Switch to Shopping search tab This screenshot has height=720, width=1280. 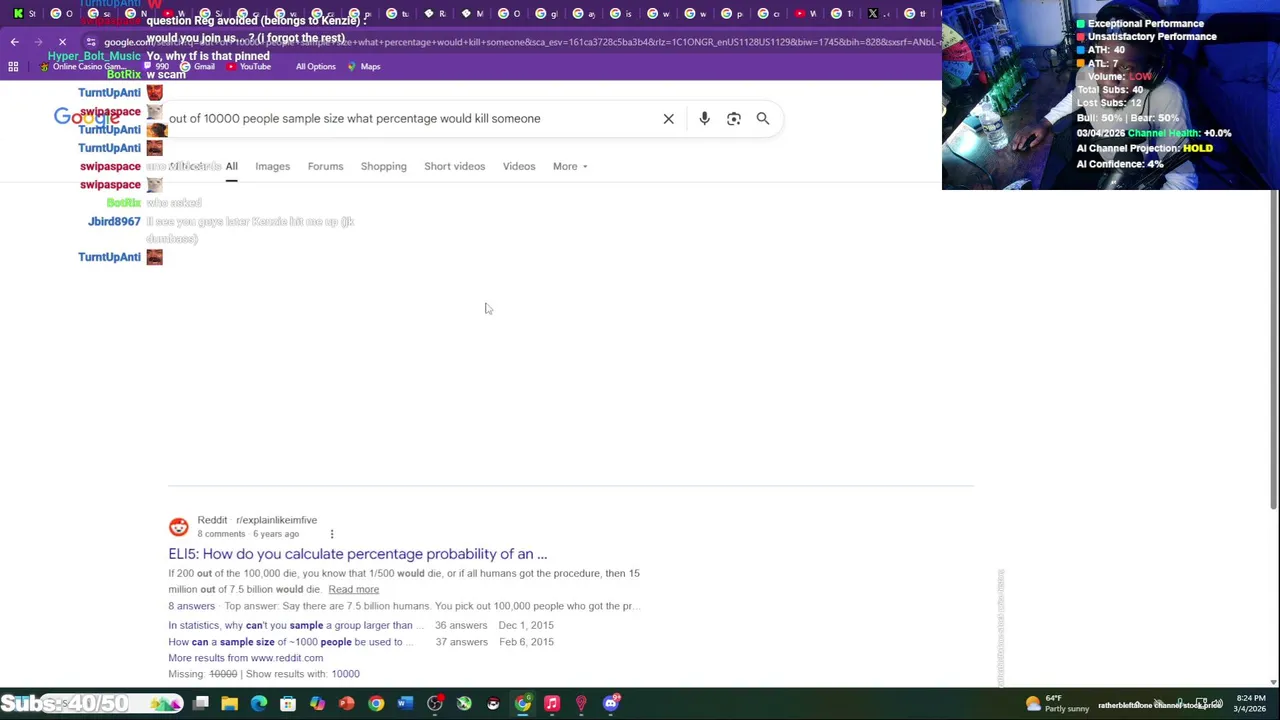383,167
